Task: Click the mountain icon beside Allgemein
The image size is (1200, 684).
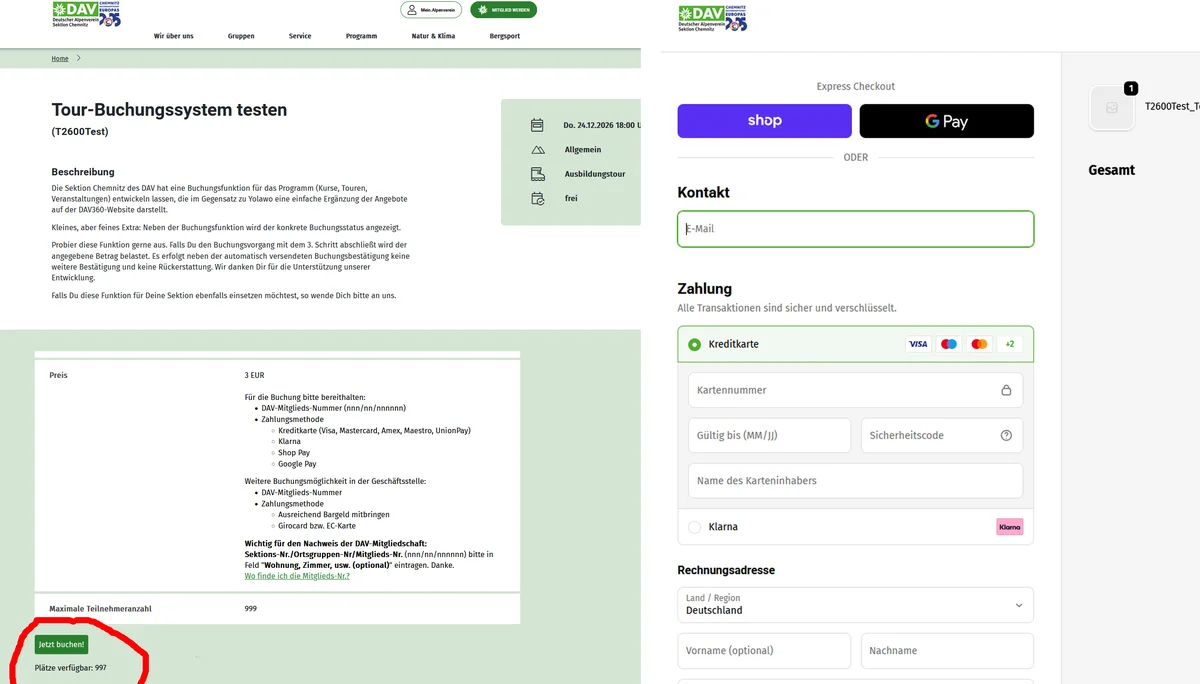Action: (x=537, y=150)
